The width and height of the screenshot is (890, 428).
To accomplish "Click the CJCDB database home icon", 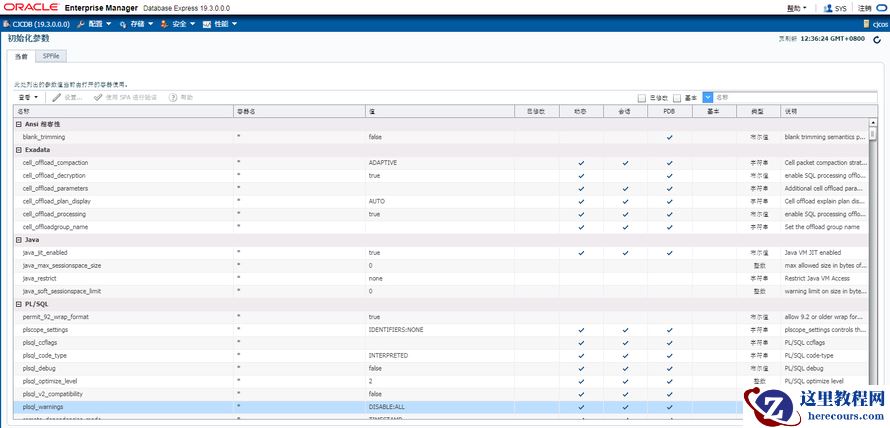I will point(8,23).
